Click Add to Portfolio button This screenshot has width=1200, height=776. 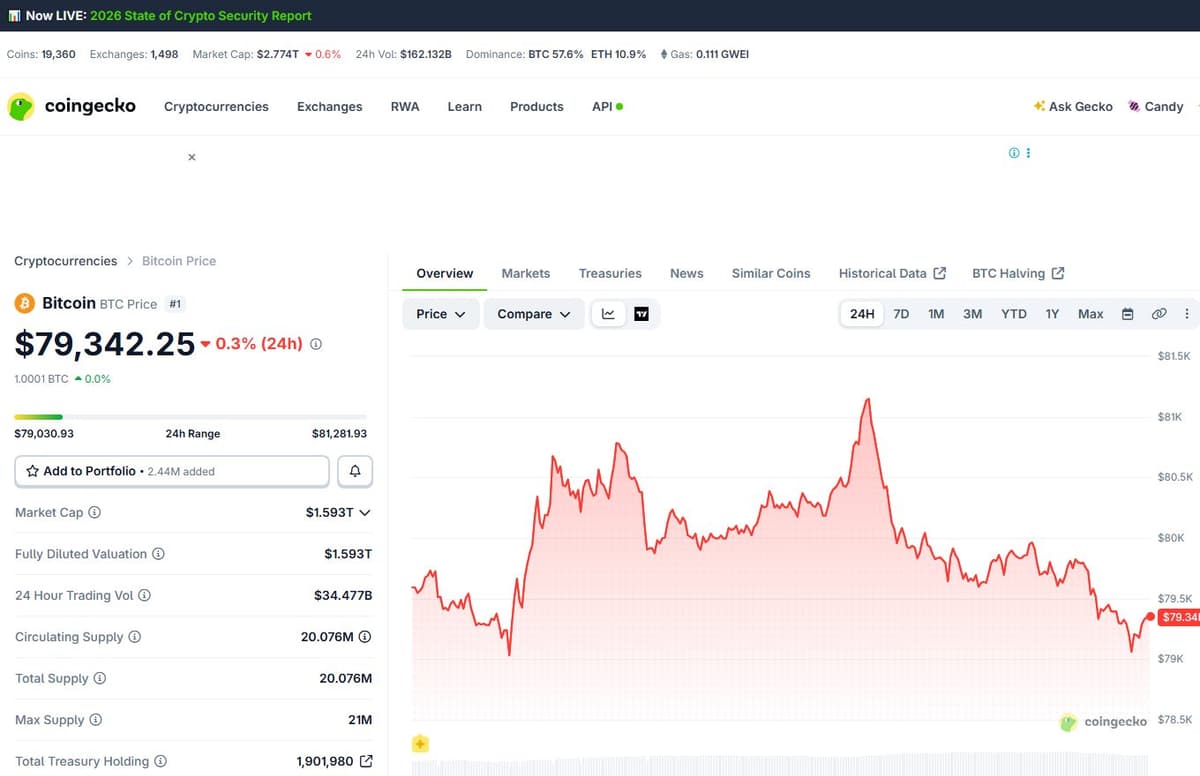tap(172, 471)
